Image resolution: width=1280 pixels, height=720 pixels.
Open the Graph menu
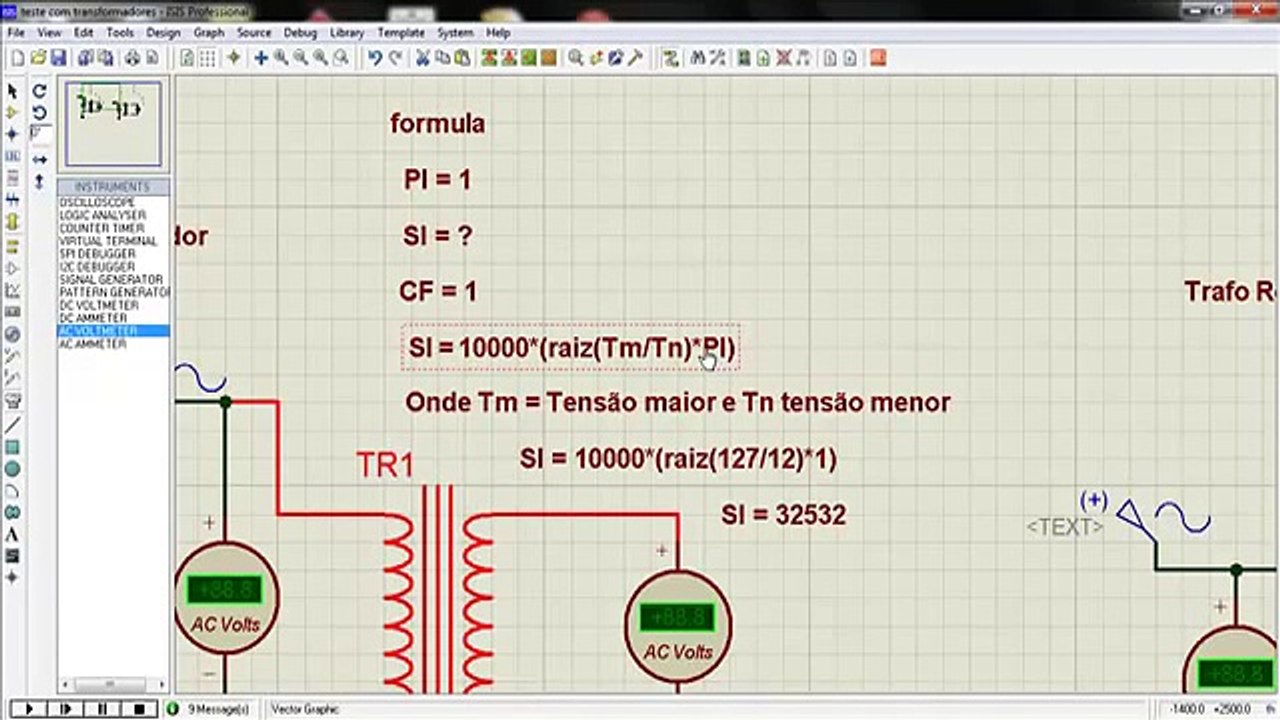coord(209,33)
